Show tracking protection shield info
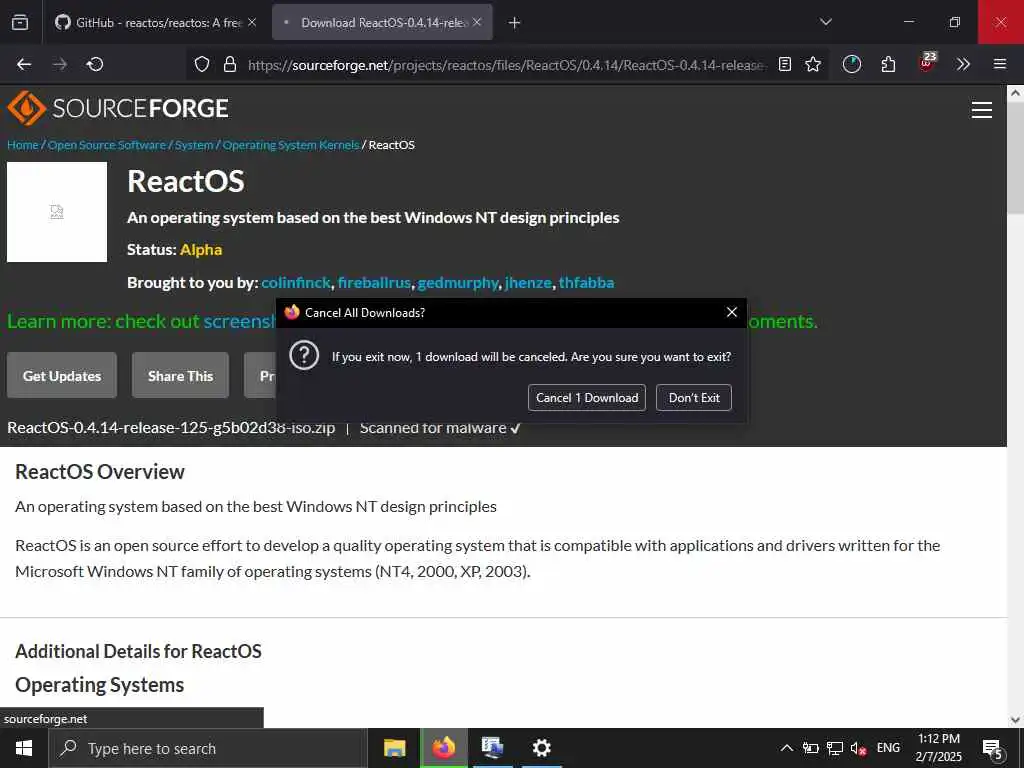The height and width of the screenshot is (768, 1024). pyautogui.click(x=202, y=64)
